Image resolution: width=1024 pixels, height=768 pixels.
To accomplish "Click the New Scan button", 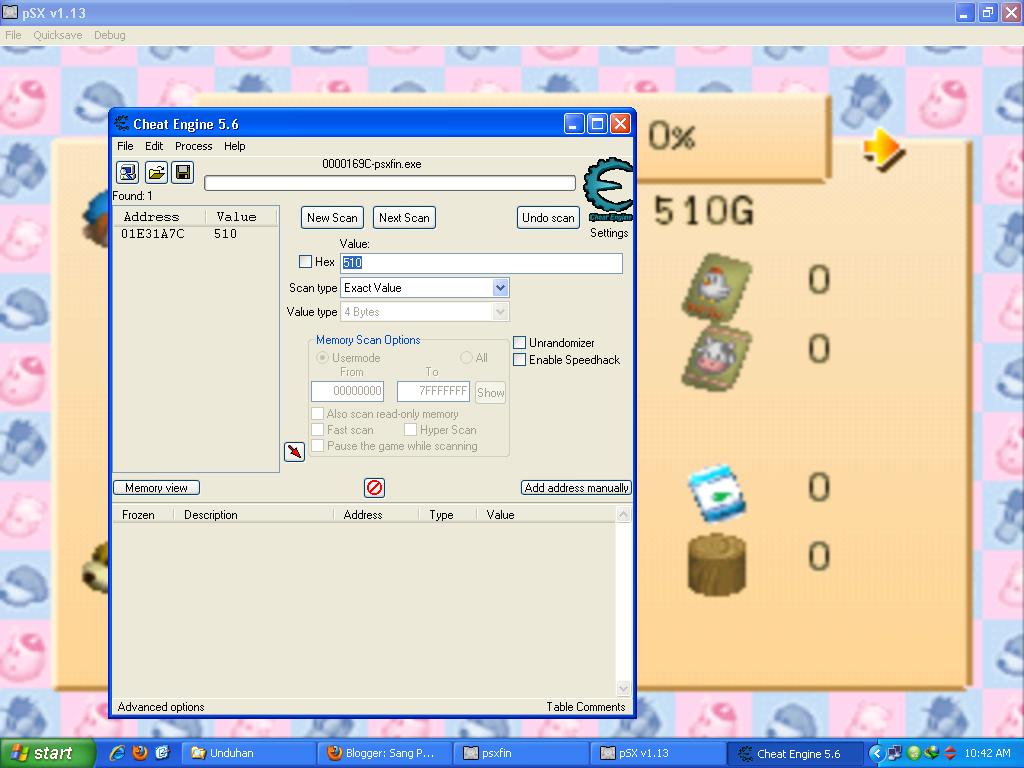I will (x=332, y=217).
